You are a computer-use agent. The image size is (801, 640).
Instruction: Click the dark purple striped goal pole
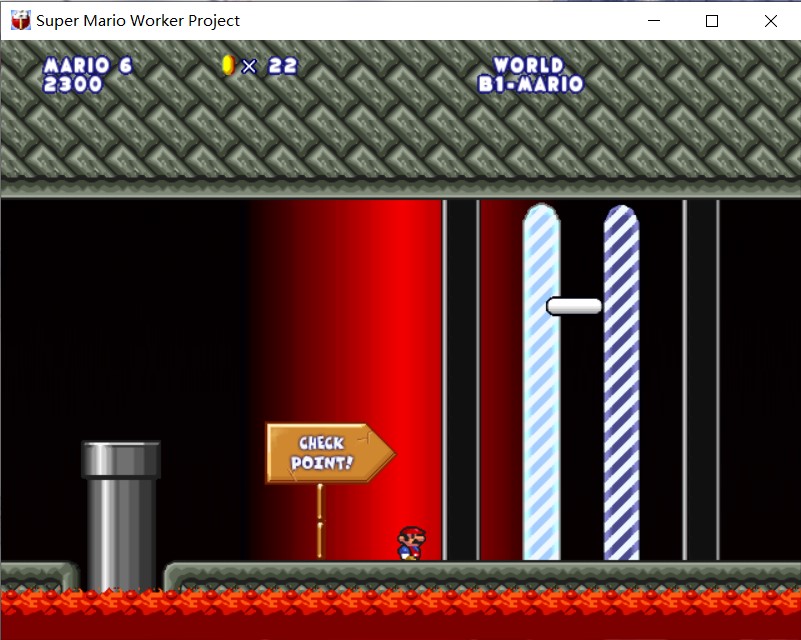[x=621, y=383]
